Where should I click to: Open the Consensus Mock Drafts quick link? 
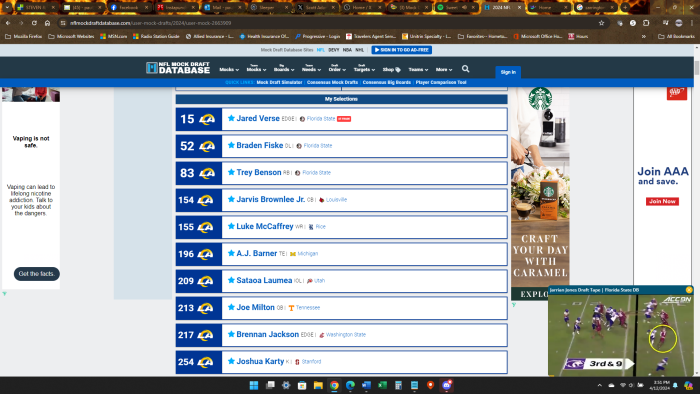[x=333, y=83]
